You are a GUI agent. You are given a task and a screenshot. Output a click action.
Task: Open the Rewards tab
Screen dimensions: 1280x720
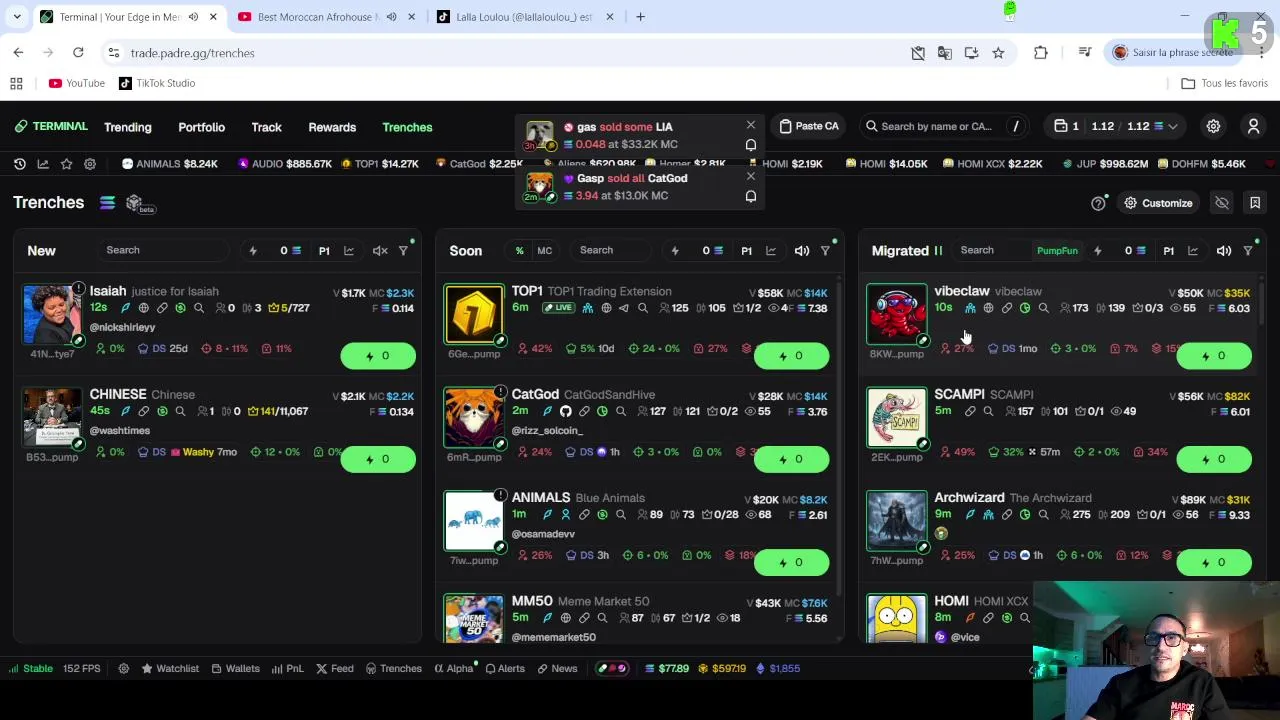tap(332, 127)
